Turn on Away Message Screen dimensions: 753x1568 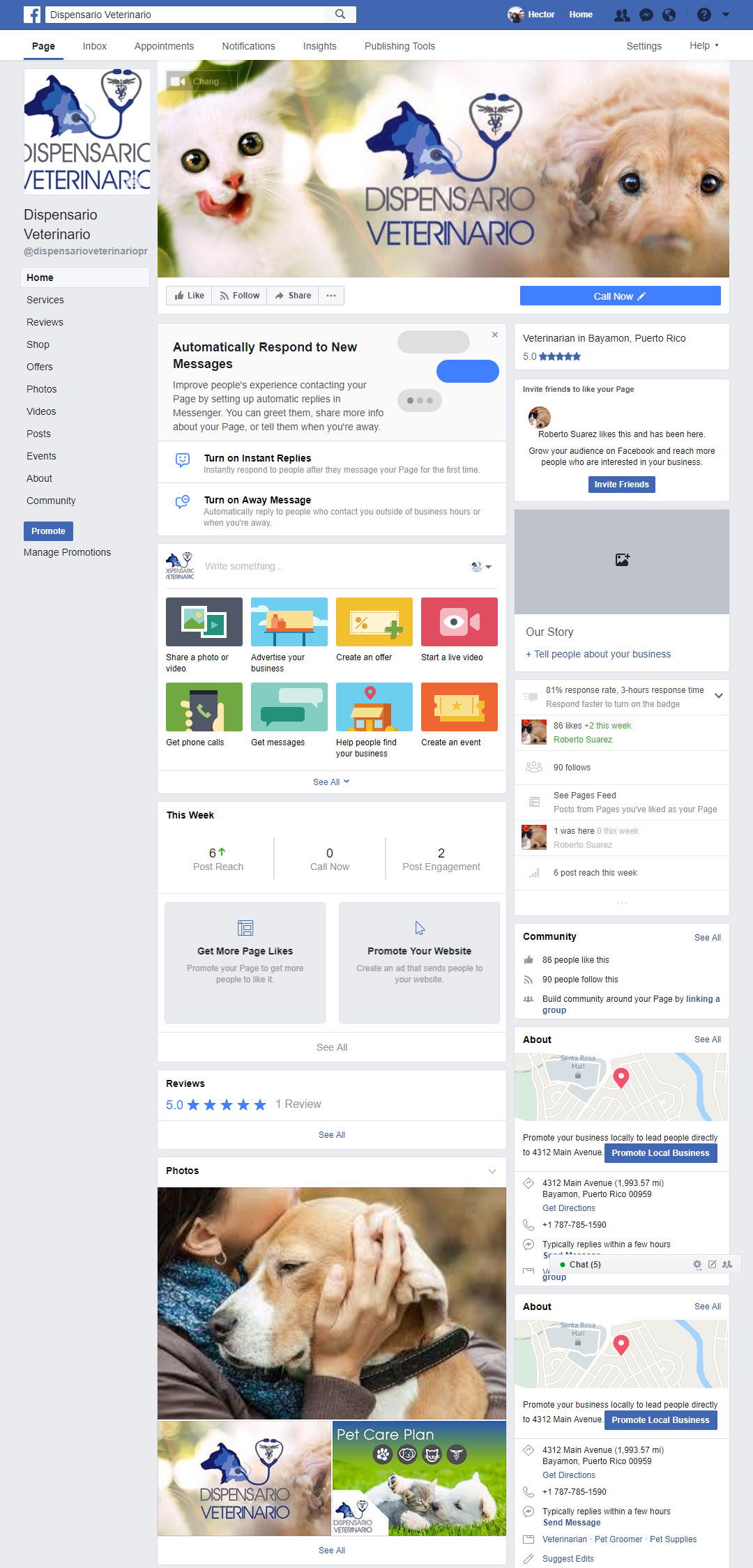[x=332, y=510]
